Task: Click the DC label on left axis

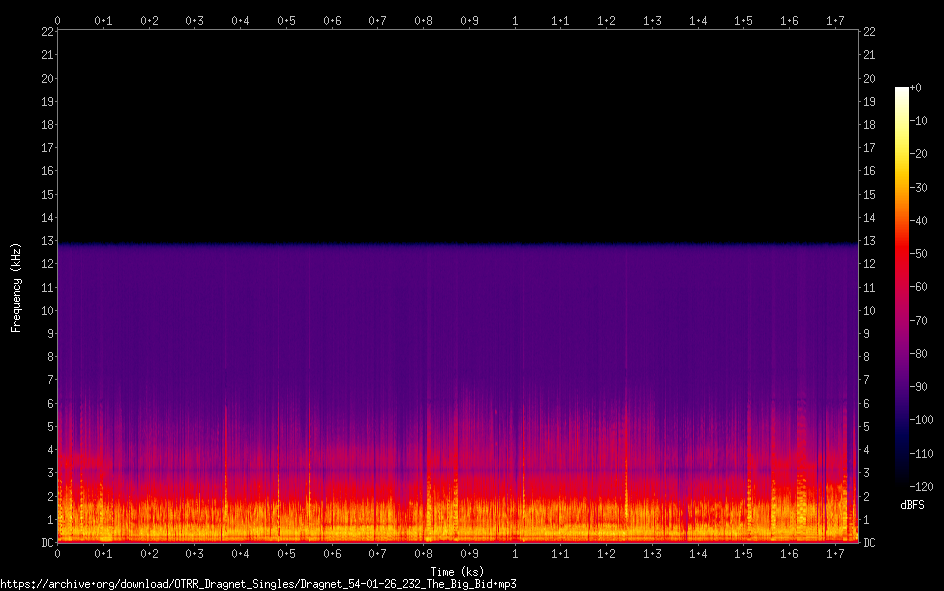Action: point(44,543)
